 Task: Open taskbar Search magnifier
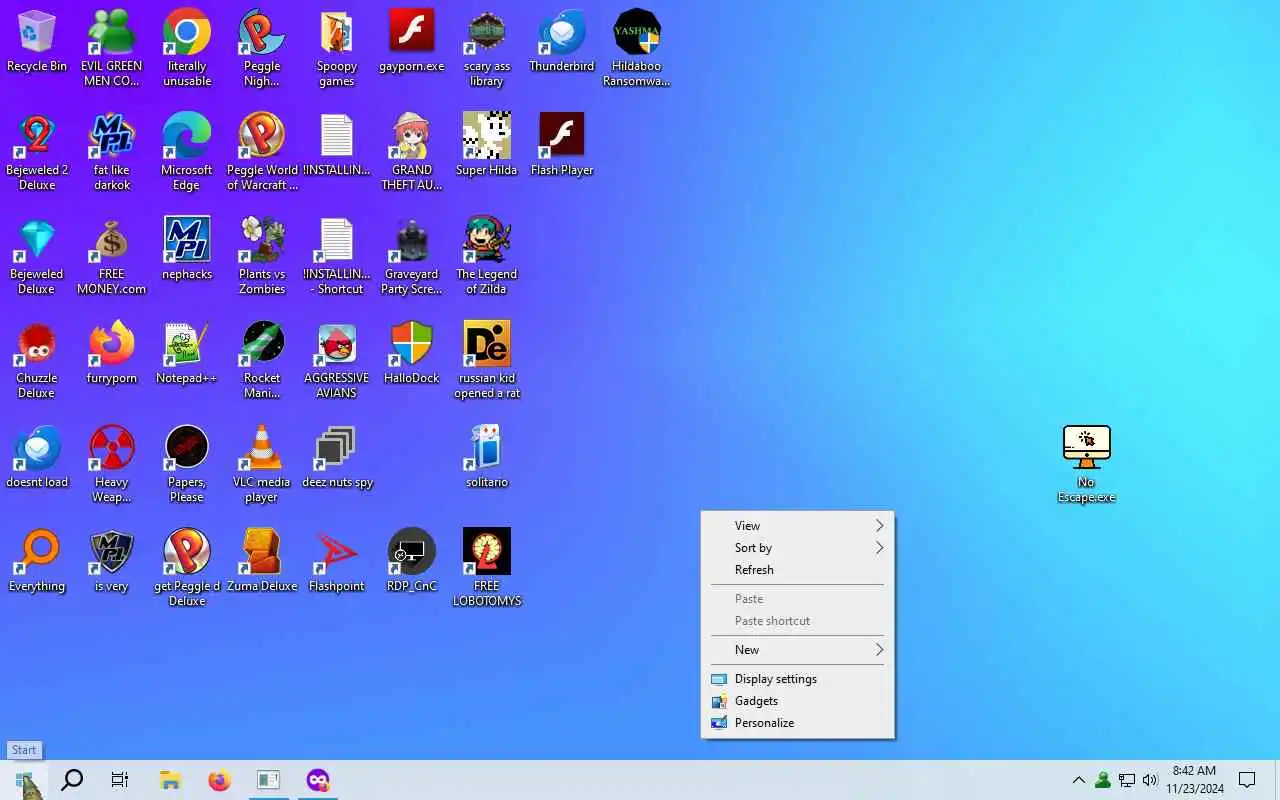click(72, 780)
